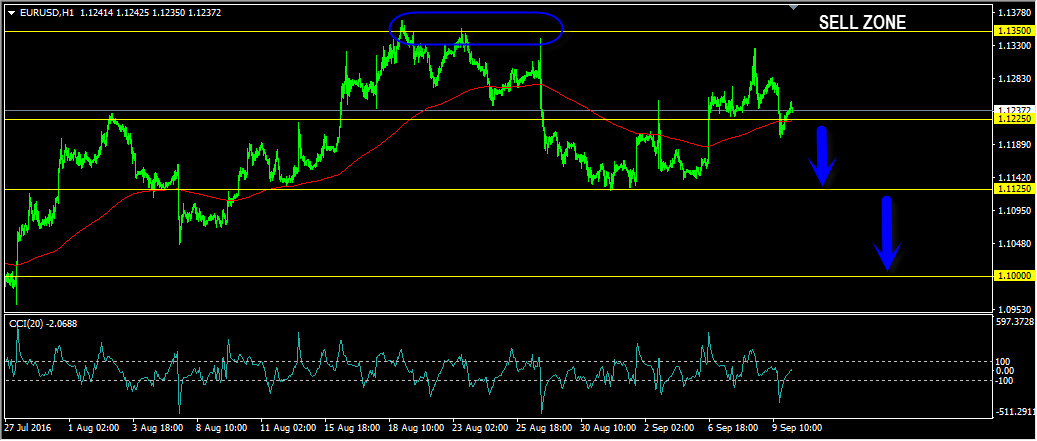
Task: Click the CCI scale value -511.2911
Action: point(1016,412)
